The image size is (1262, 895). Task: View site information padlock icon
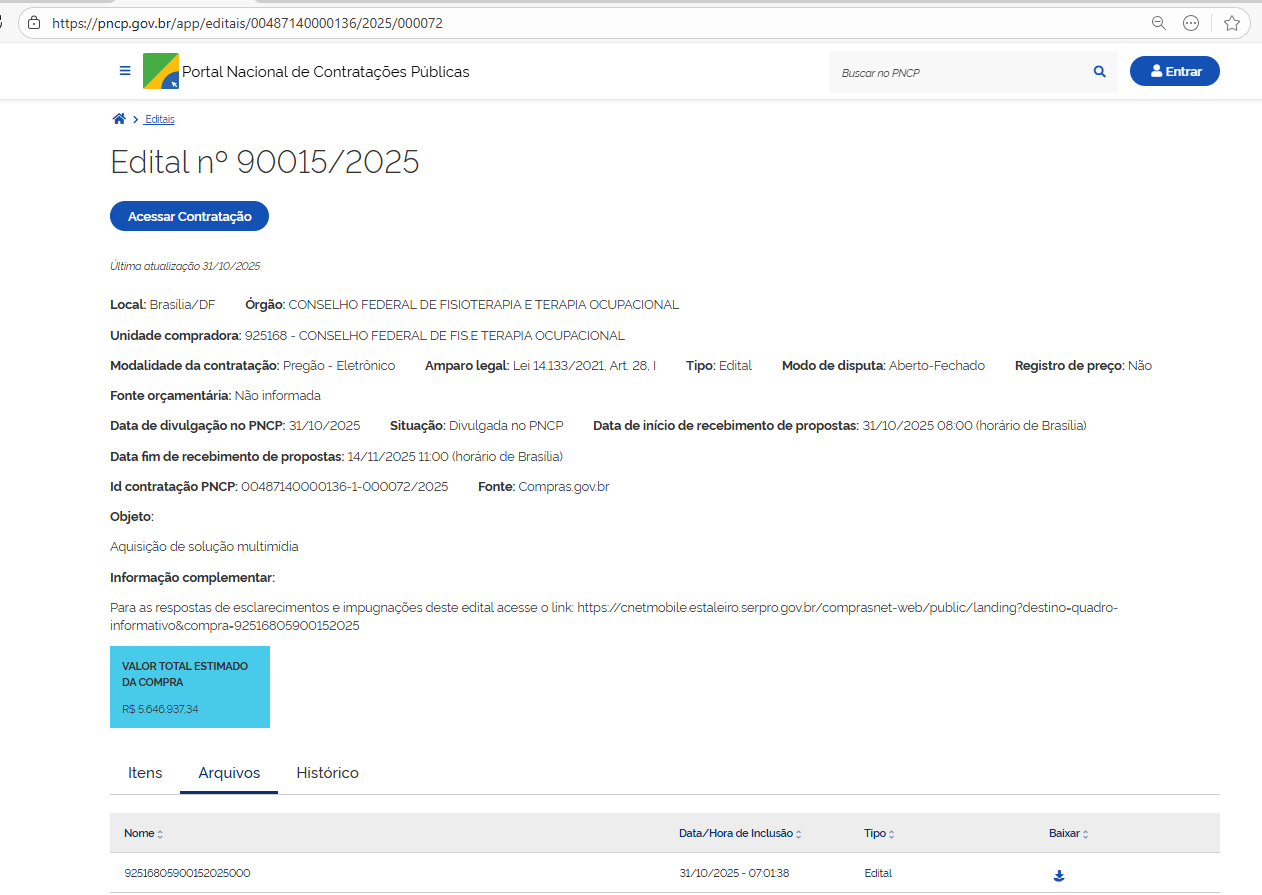pos(34,23)
